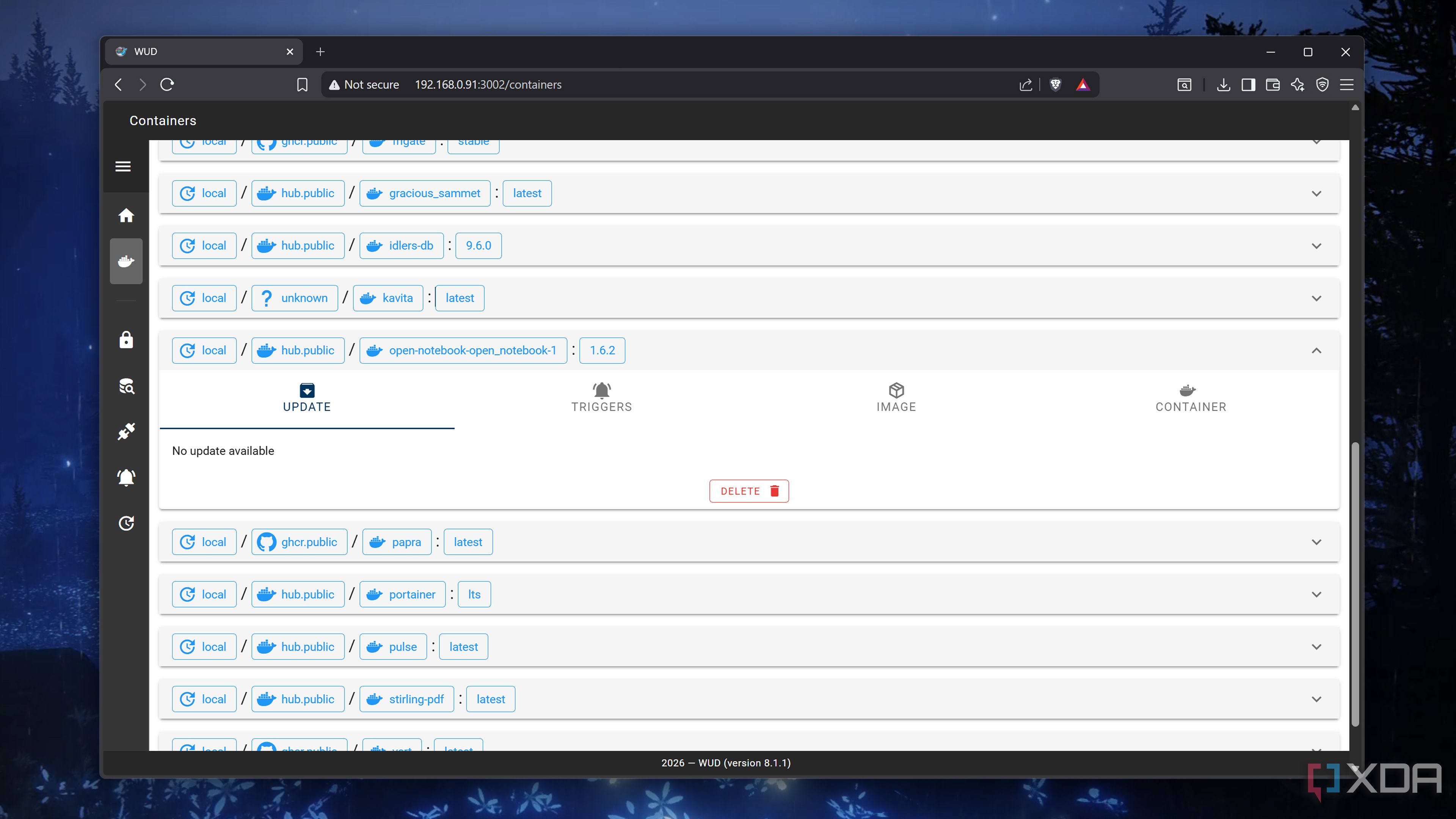The height and width of the screenshot is (819, 1456).
Task: Go to the Home sidebar icon
Action: point(126,215)
